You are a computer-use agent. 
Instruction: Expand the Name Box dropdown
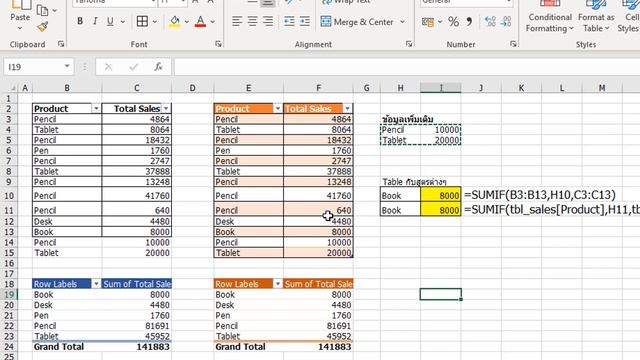pyautogui.click(x=67, y=66)
